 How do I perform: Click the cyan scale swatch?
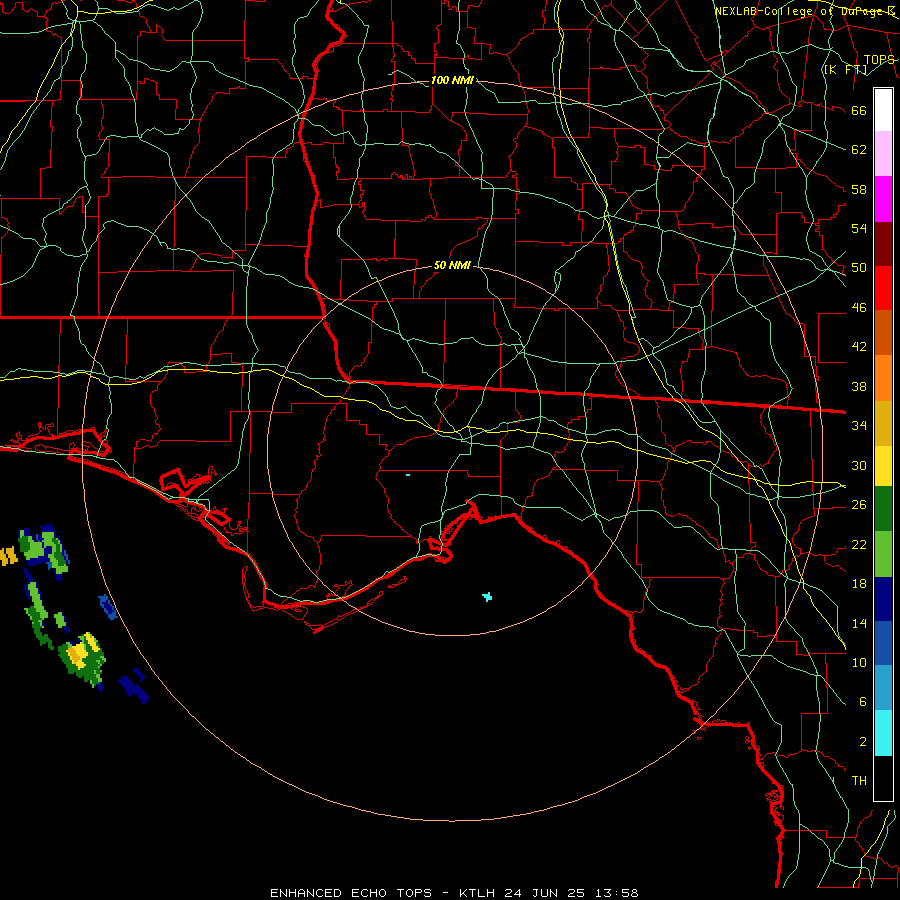883,733
